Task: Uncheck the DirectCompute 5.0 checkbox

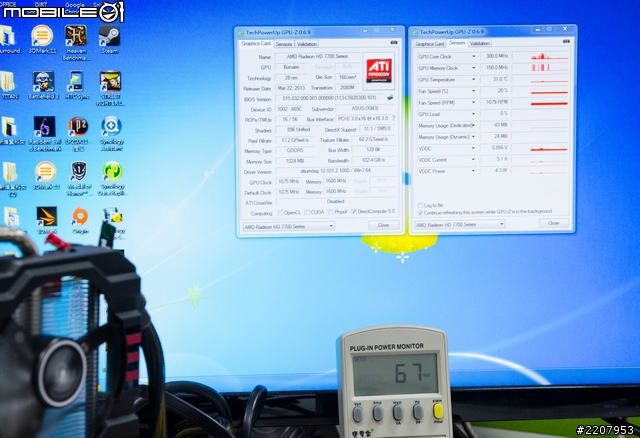Action: click(x=354, y=211)
